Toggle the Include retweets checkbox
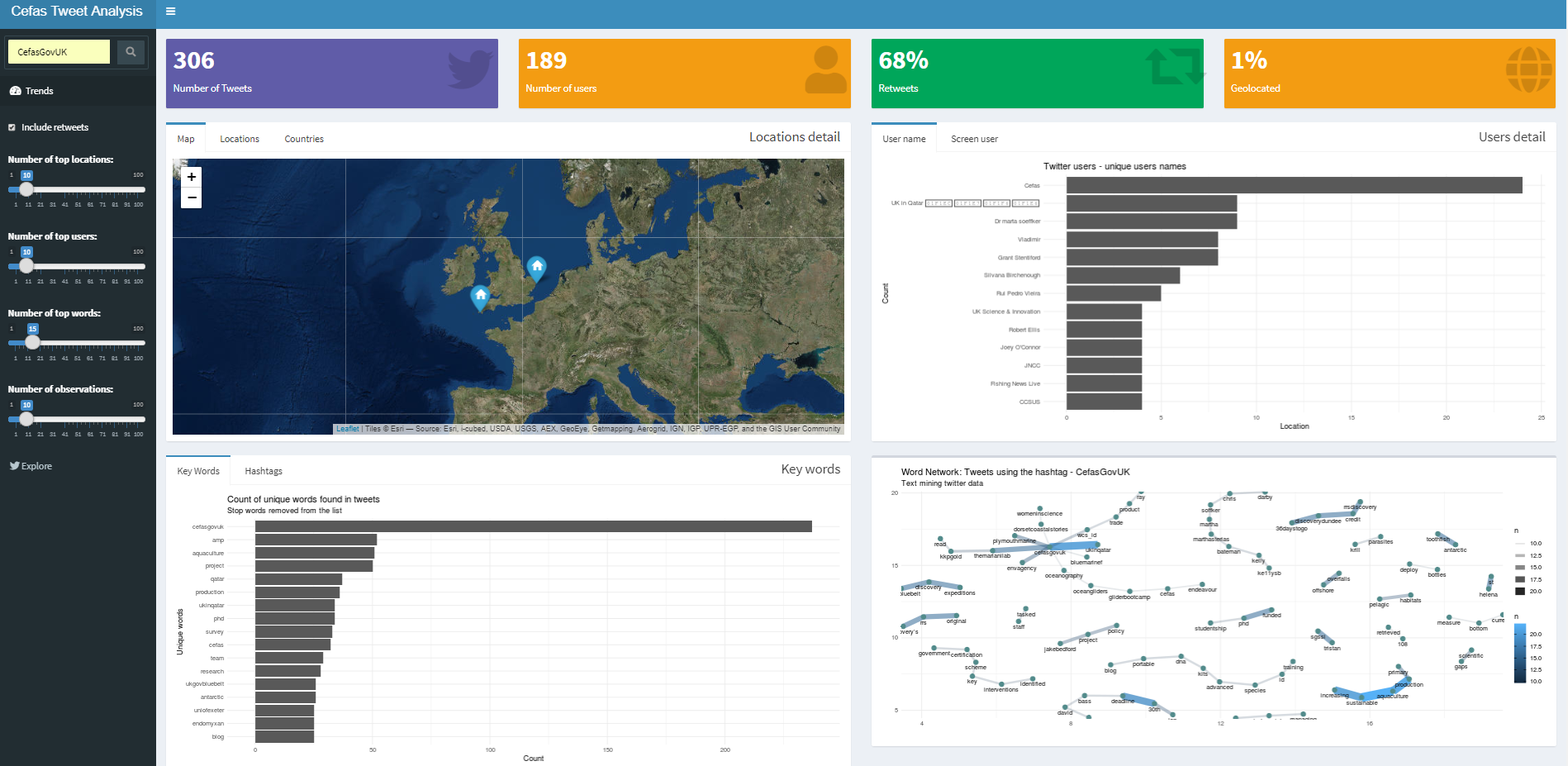 (x=12, y=127)
